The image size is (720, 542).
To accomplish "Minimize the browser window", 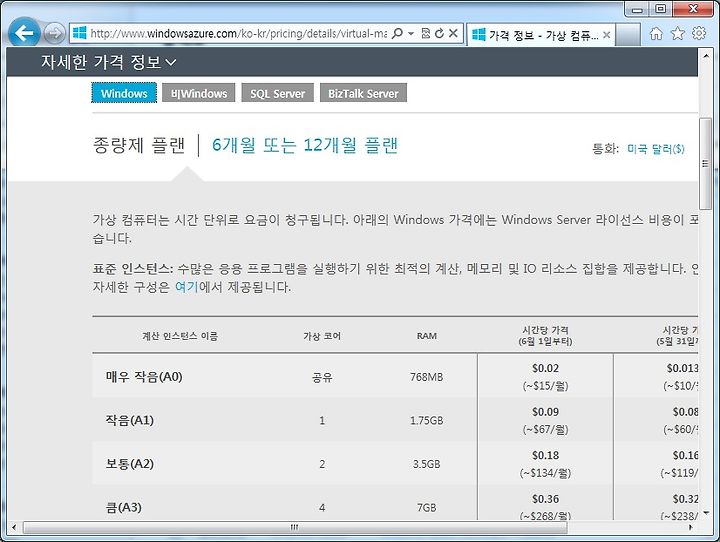I will (x=637, y=9).
